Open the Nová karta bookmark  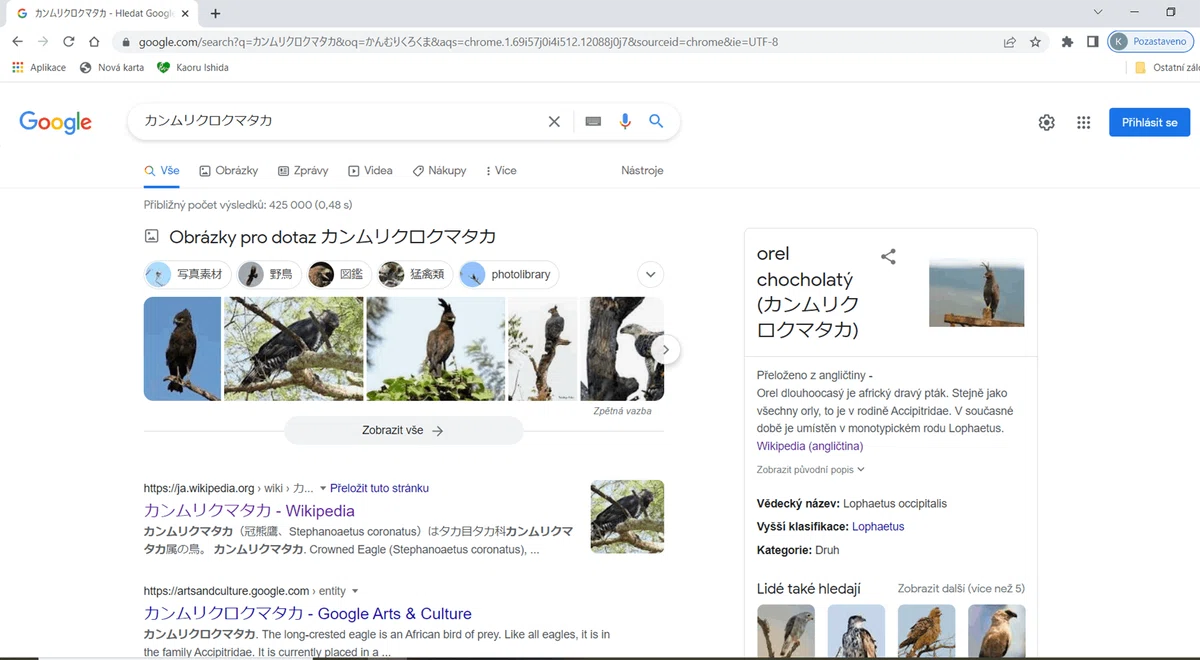pos(111,67)
